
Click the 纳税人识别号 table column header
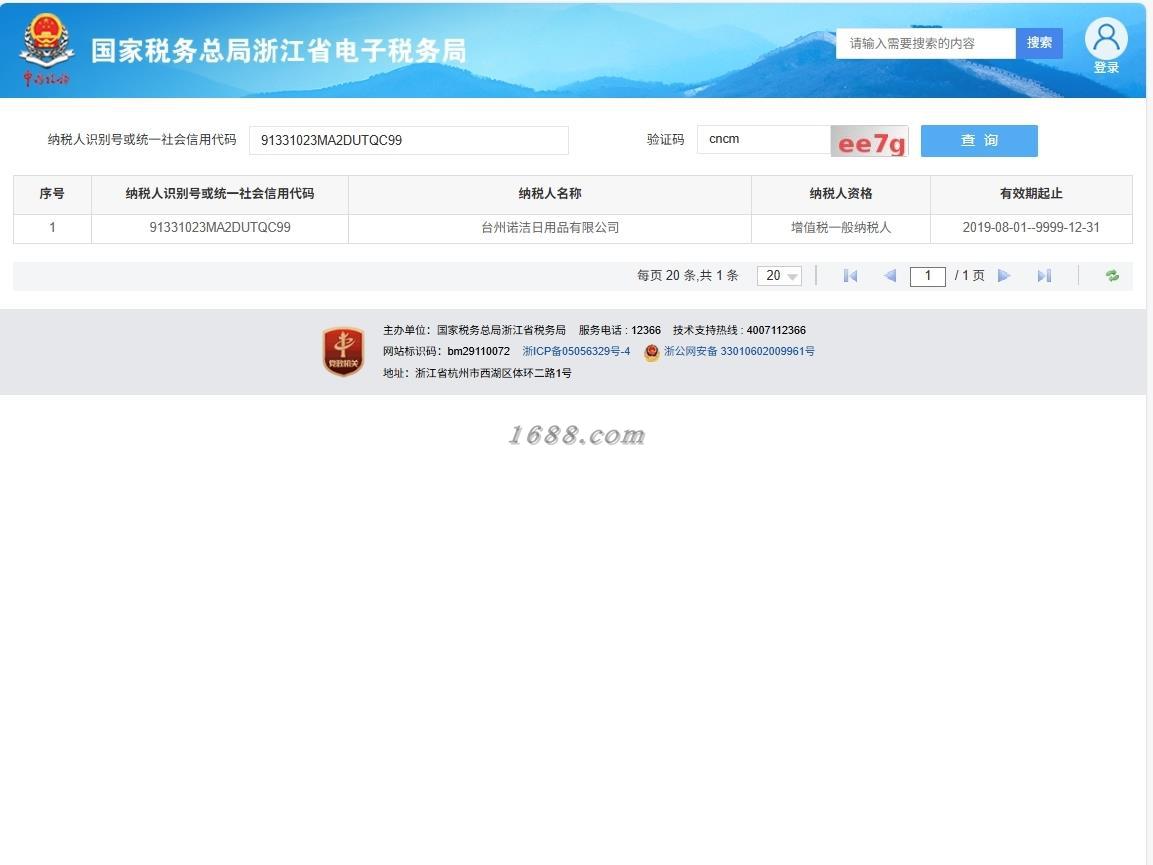click(220, 194)
